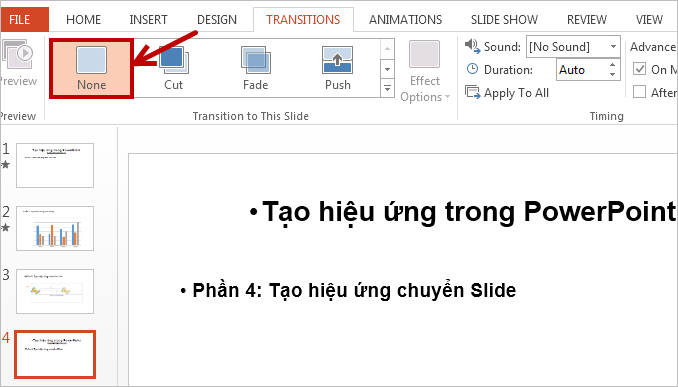Image resolution: width=678 pixels, height=387 pixels.
Task: Click transition star icon beside slide 2
Action: [x=6, y=227]
